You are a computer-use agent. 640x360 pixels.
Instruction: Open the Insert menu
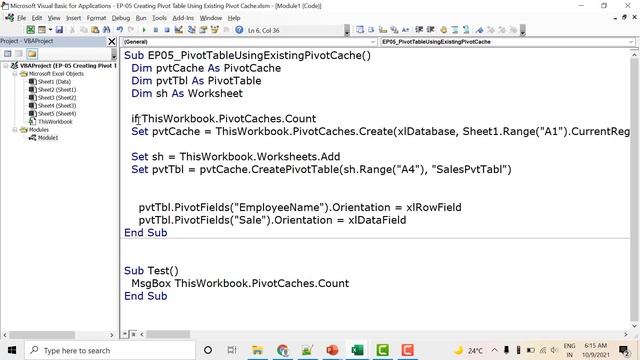point(73,18)
